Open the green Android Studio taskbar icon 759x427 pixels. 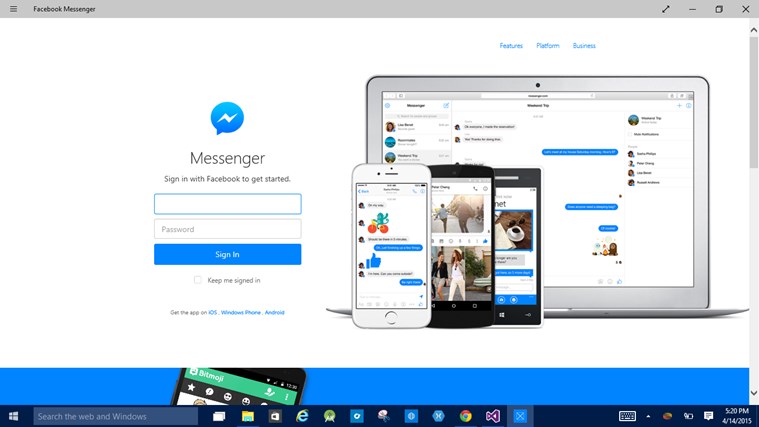330,416
